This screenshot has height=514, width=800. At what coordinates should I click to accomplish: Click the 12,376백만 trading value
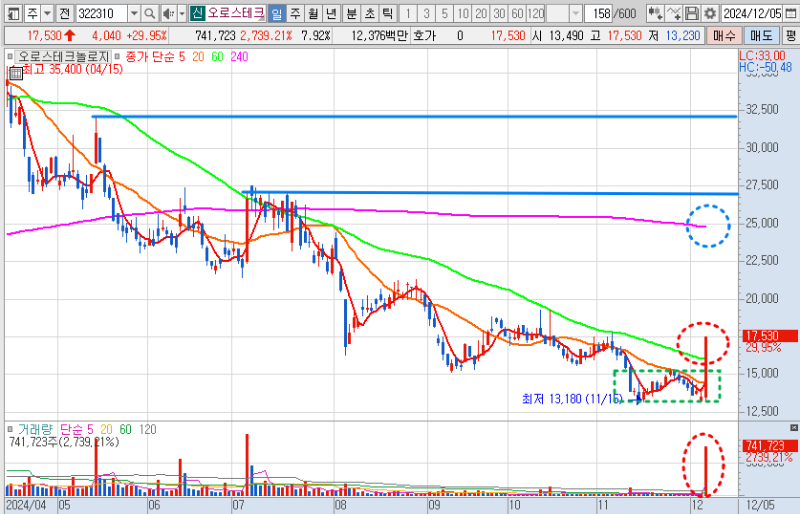click(380, 36)
